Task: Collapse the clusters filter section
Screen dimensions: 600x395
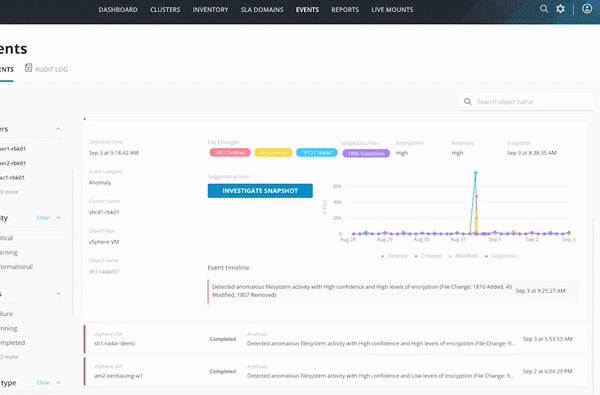Action: pos(58,129)
